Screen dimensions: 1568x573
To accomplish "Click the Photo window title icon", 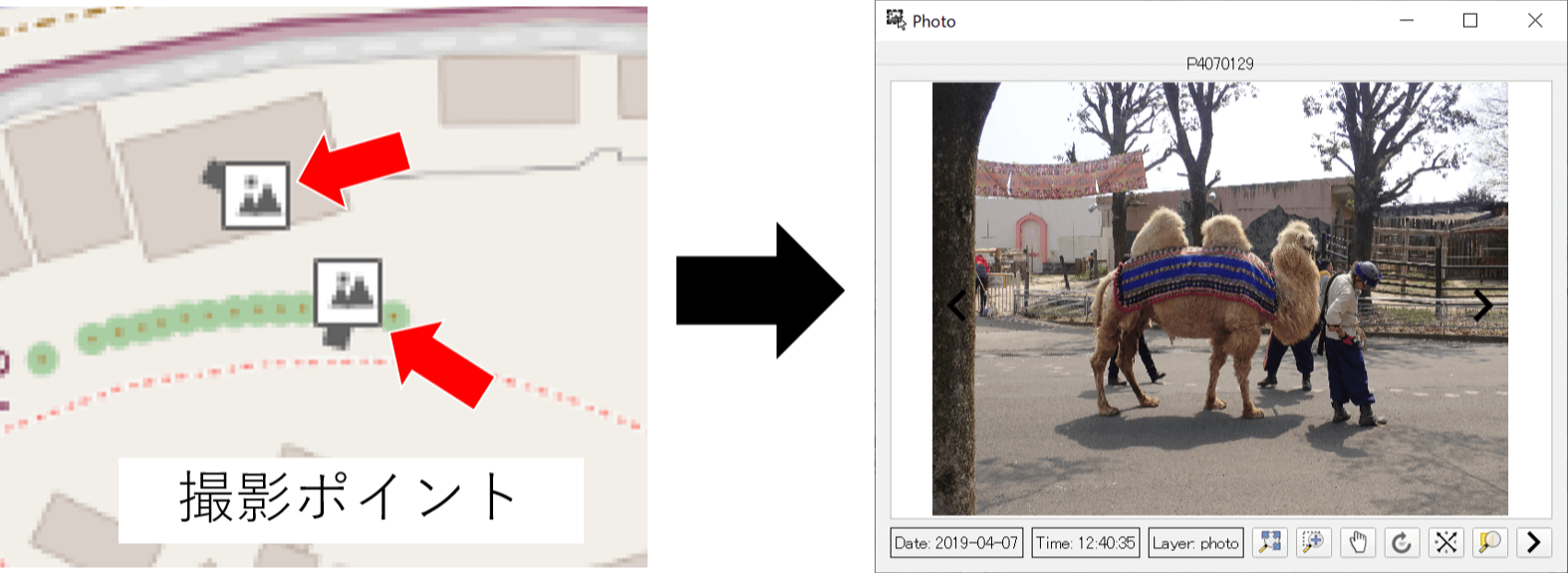I will 896,20.
